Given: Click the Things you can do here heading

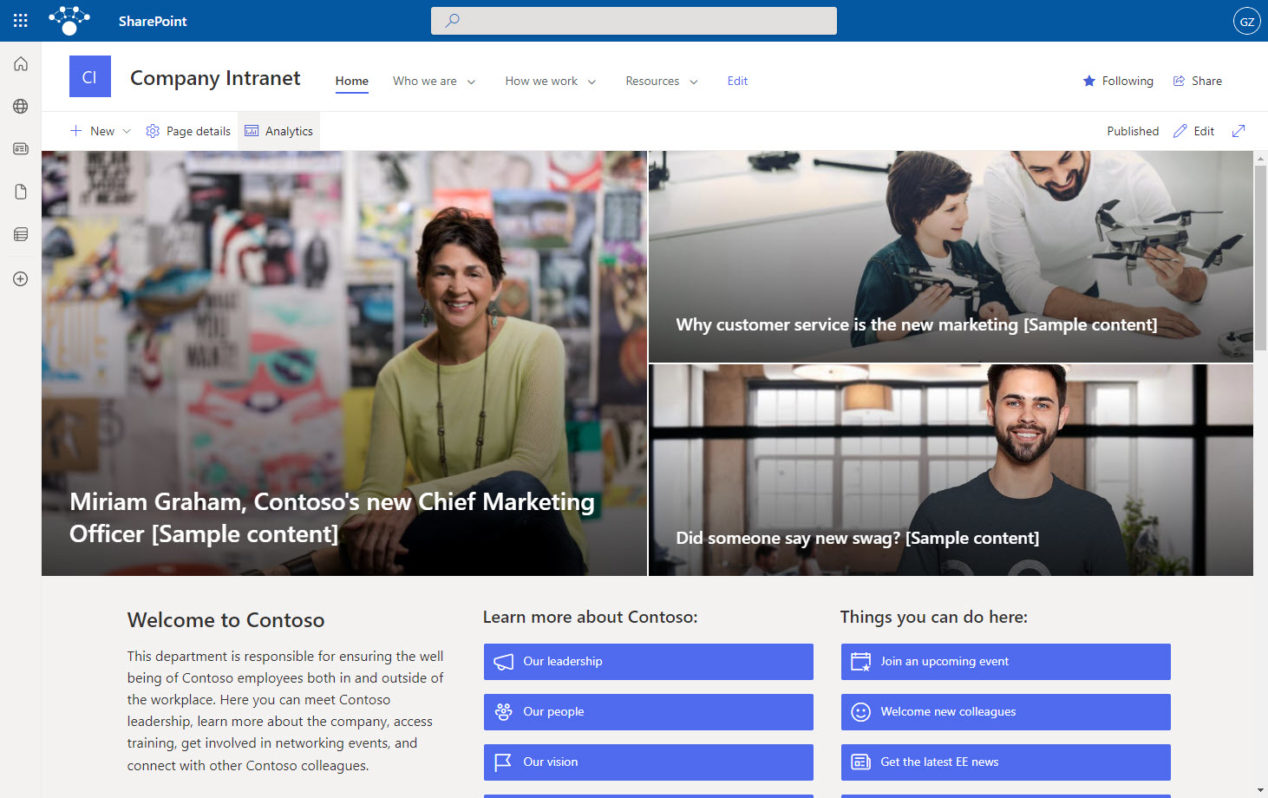Looking at the screenshot, I should pyautogui.click(x=934, y=617).
